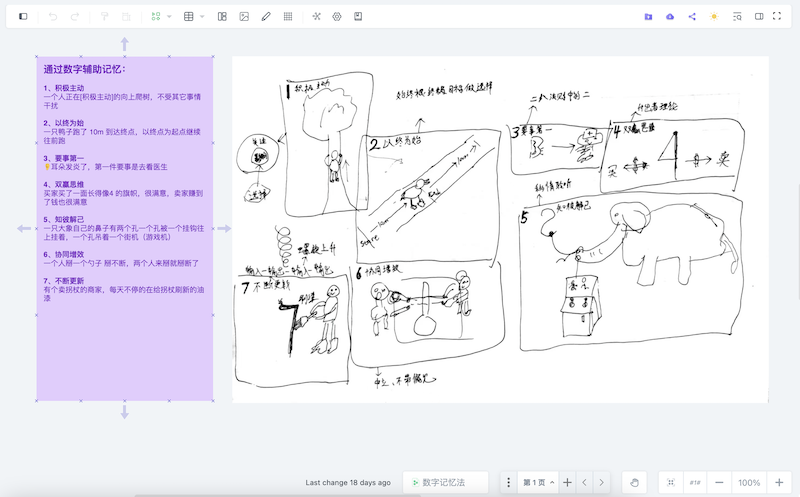Add a new page with plus button
Viewport: 800px width, 497px height.
pyautogui.click(x=567, y=482)
